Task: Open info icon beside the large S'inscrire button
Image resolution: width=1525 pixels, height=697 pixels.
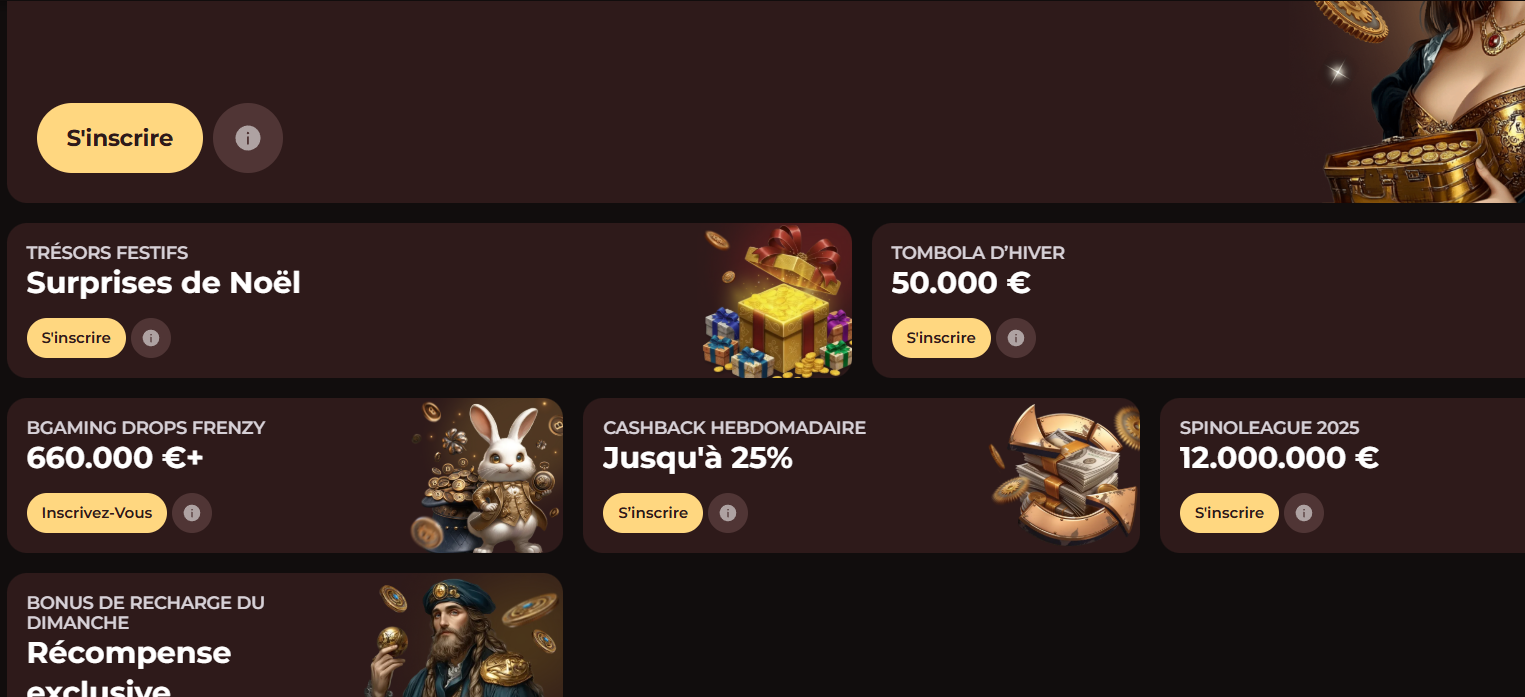Action: pyautogui.click(x=248, y=138)
